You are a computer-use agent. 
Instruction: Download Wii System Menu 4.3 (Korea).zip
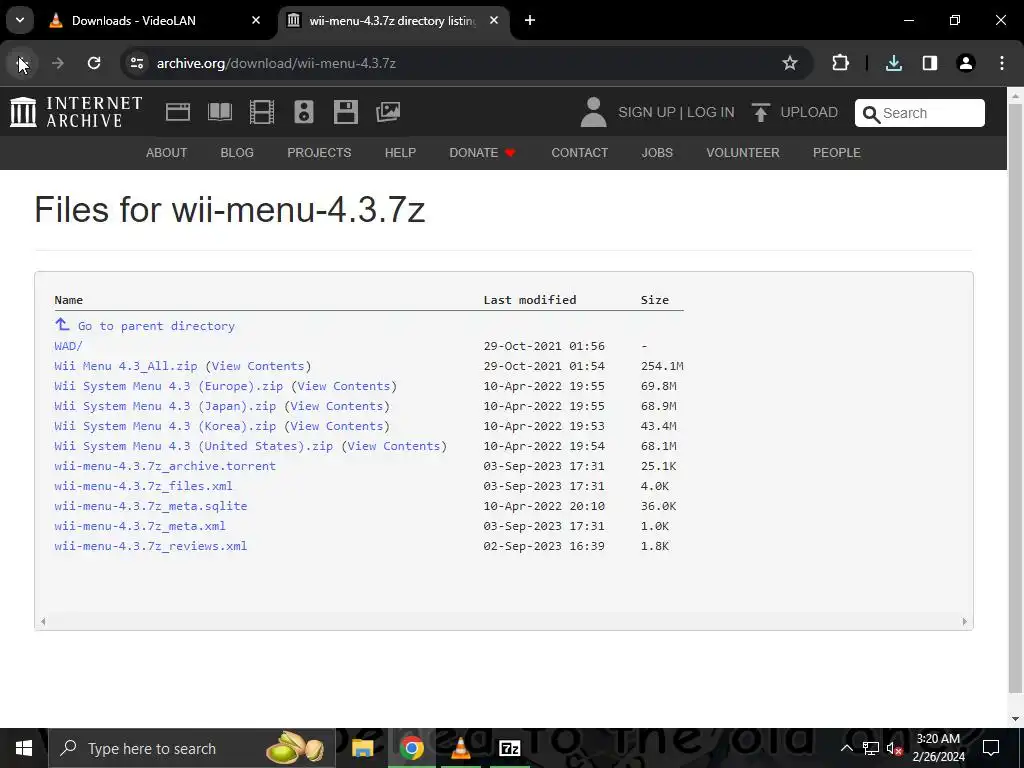tap(165, 426)
